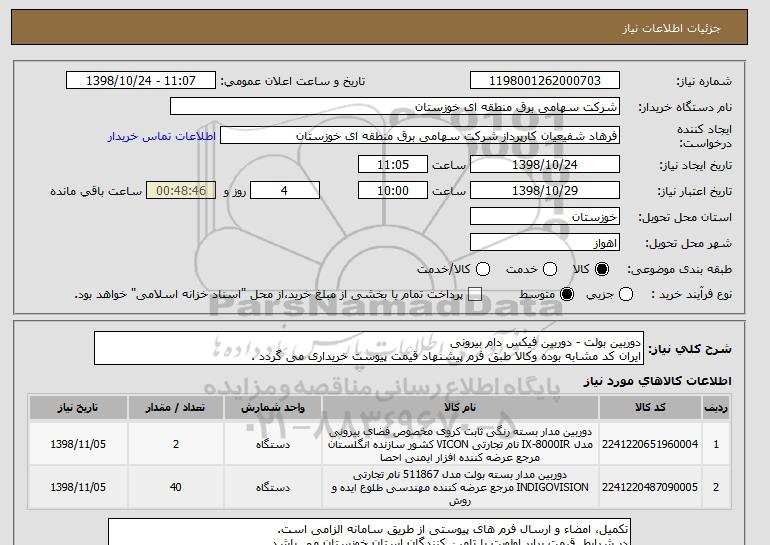
Task: Click the delivery city field اهواز
Action: tap(545, 243)
